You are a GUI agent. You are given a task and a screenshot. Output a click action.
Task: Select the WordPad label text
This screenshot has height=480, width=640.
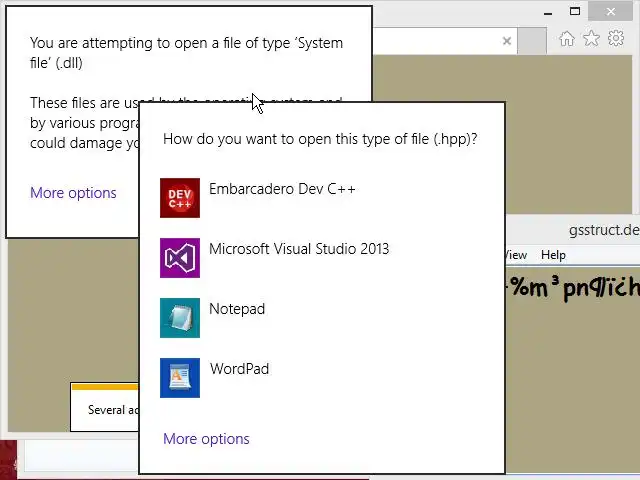click(240, 369)
